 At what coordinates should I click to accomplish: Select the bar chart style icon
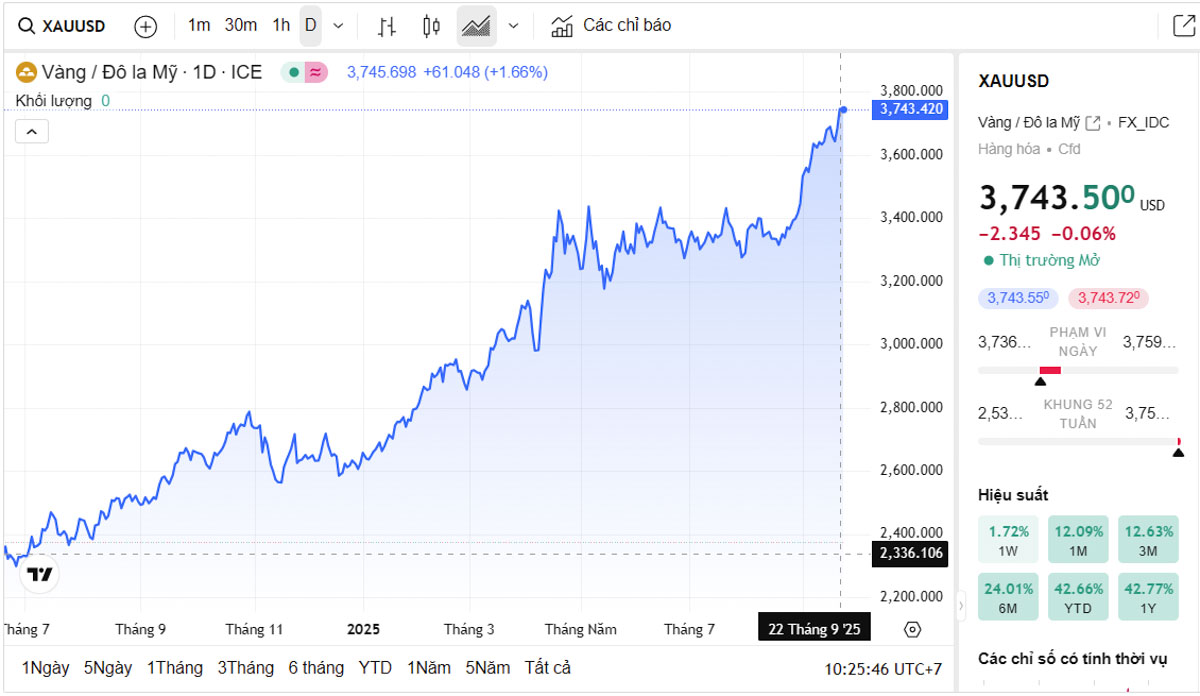[386, 26]
